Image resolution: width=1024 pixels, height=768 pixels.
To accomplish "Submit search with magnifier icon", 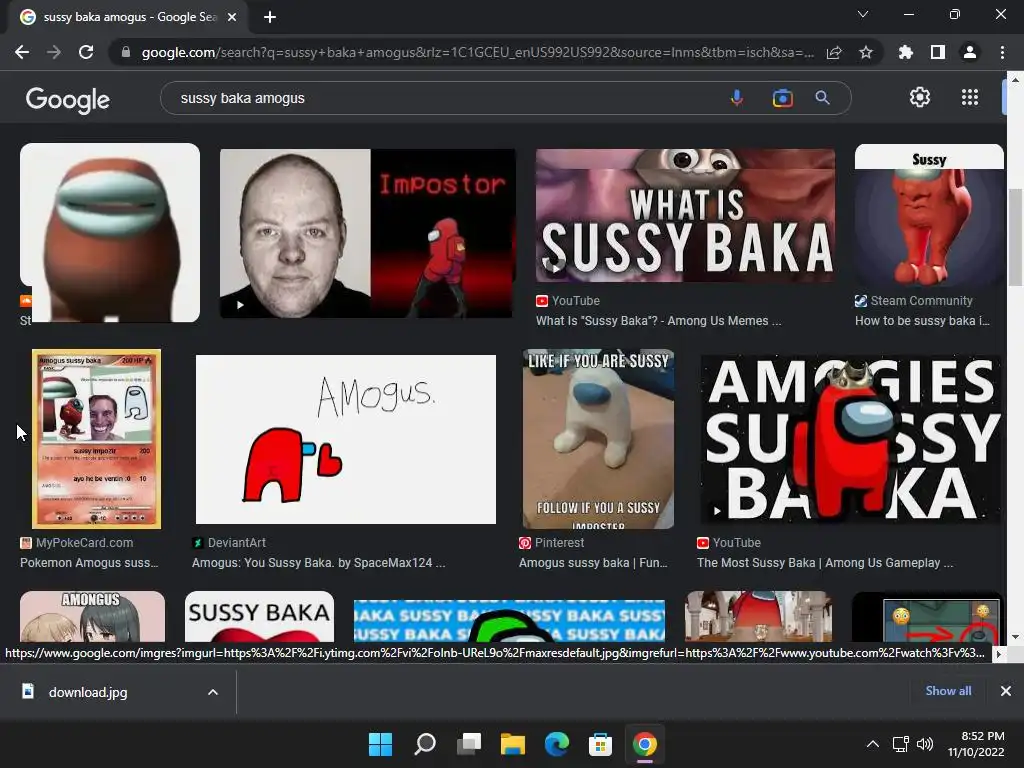I will [x=823, y=98].
